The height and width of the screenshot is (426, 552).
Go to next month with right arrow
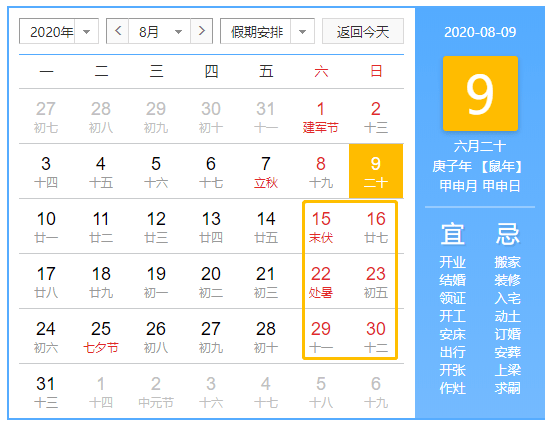click(x=201, y=31)
